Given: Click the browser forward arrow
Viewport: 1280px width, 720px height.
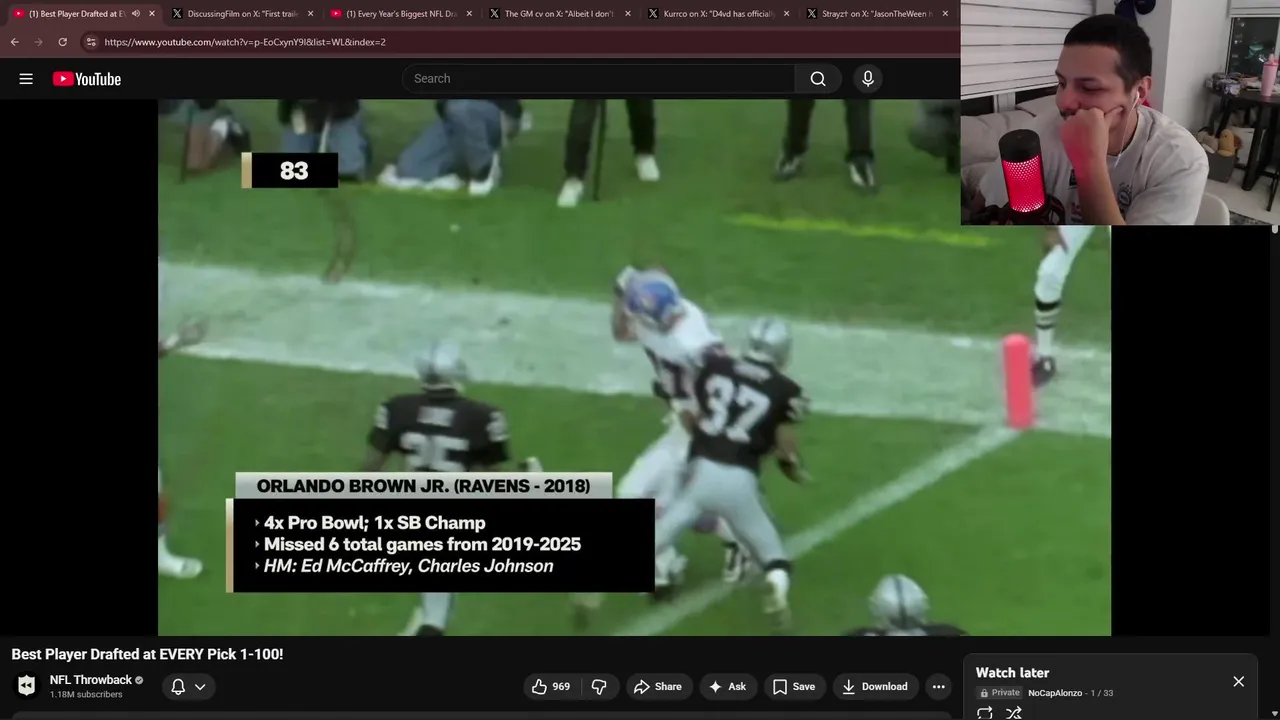Looking at the screenshot, I should 38,42.
